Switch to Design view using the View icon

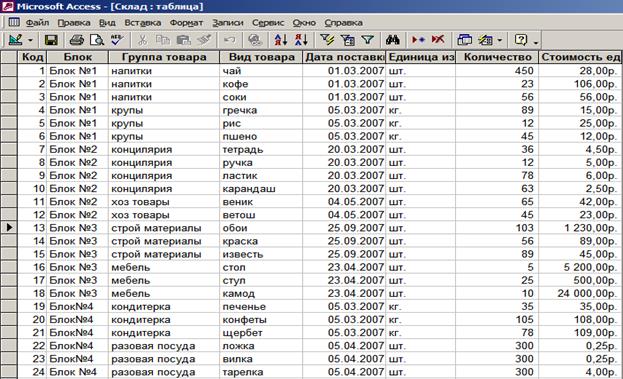coord(15,40)
